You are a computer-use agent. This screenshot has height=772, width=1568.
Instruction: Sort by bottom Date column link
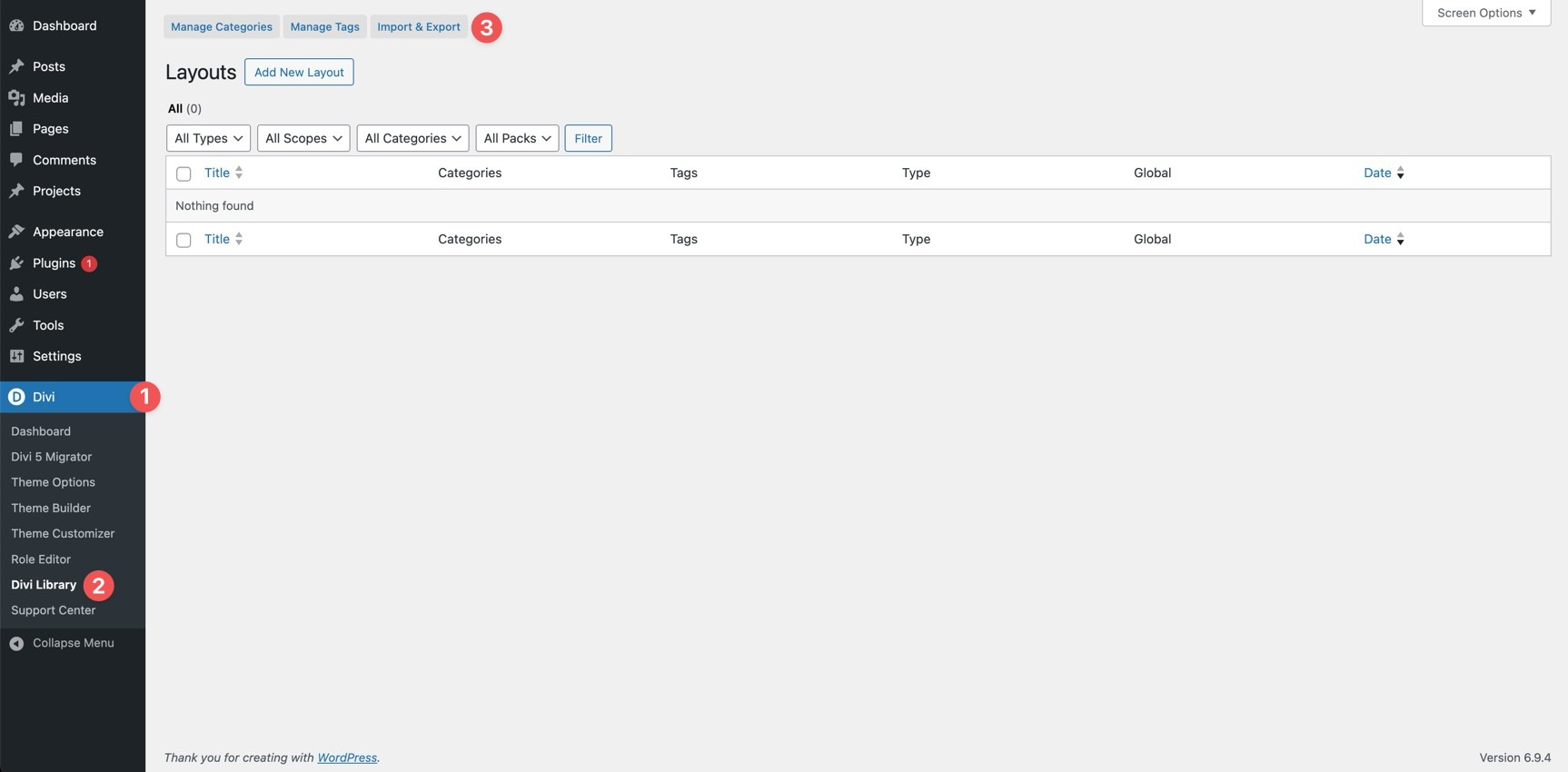click(1377, 239)
